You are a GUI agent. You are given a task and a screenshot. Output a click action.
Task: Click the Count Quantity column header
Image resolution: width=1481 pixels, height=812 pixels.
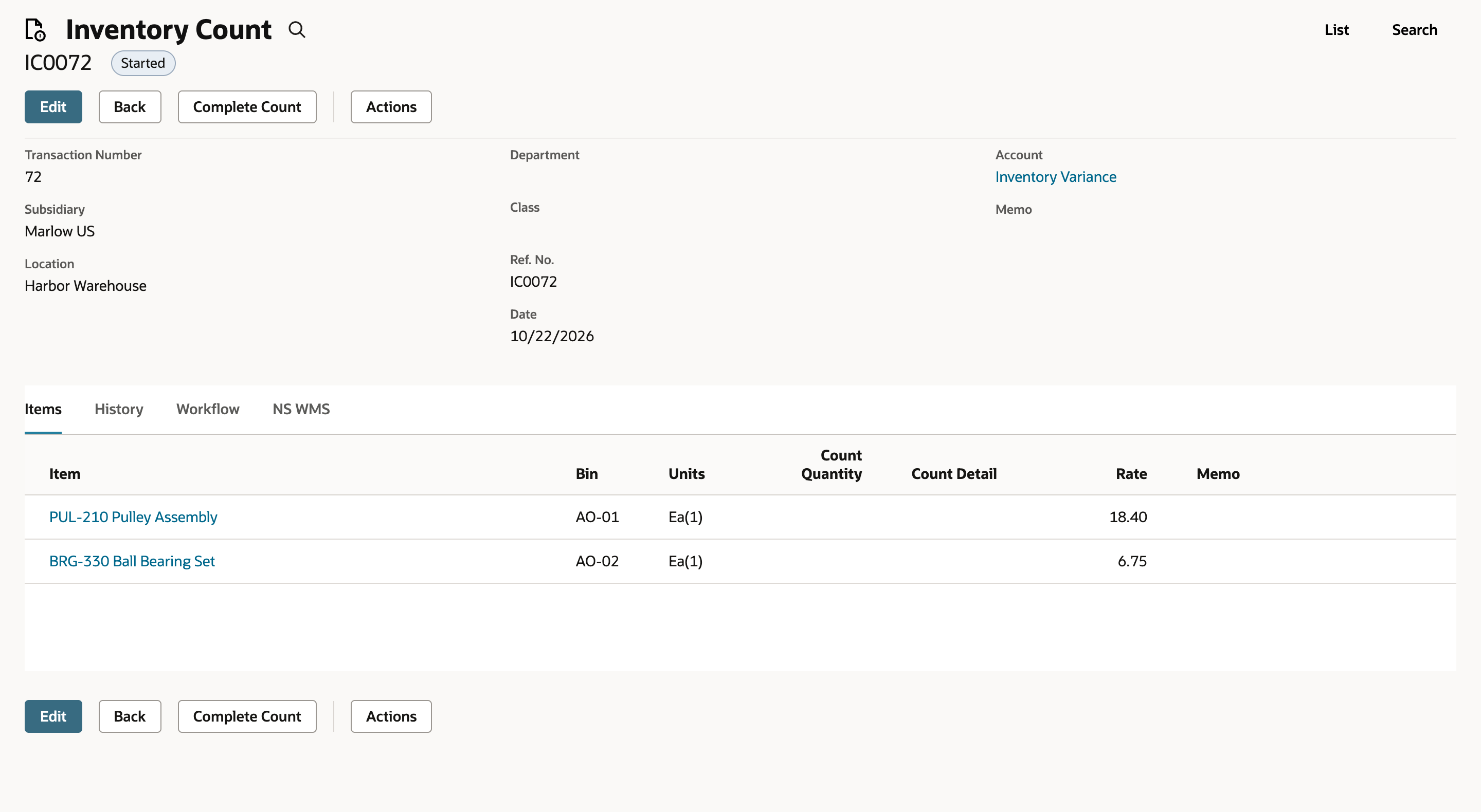[832, 464]
